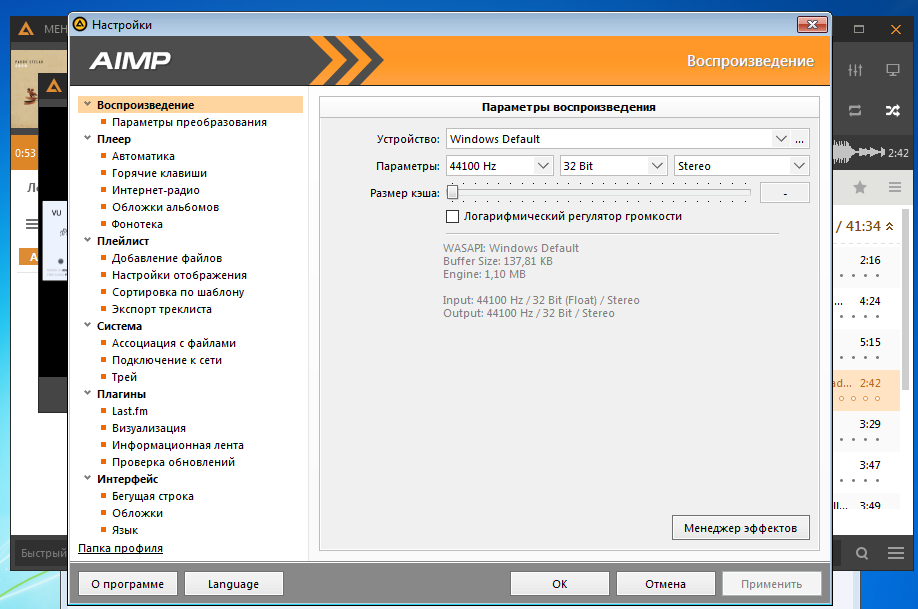Select Подключение к сети item

[x=167, y=360]
